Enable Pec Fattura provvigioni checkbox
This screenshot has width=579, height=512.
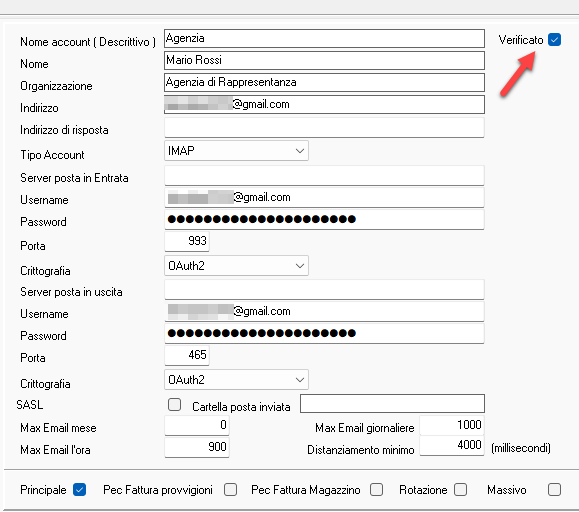pos(230,489)
